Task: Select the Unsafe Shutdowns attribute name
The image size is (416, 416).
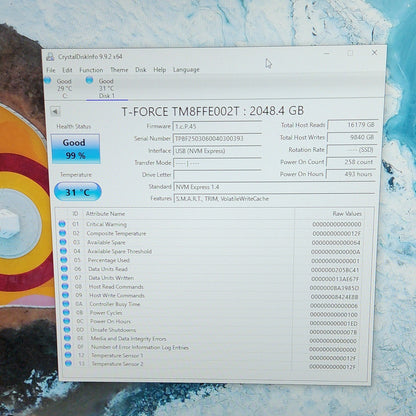Action: click(113, 330)
